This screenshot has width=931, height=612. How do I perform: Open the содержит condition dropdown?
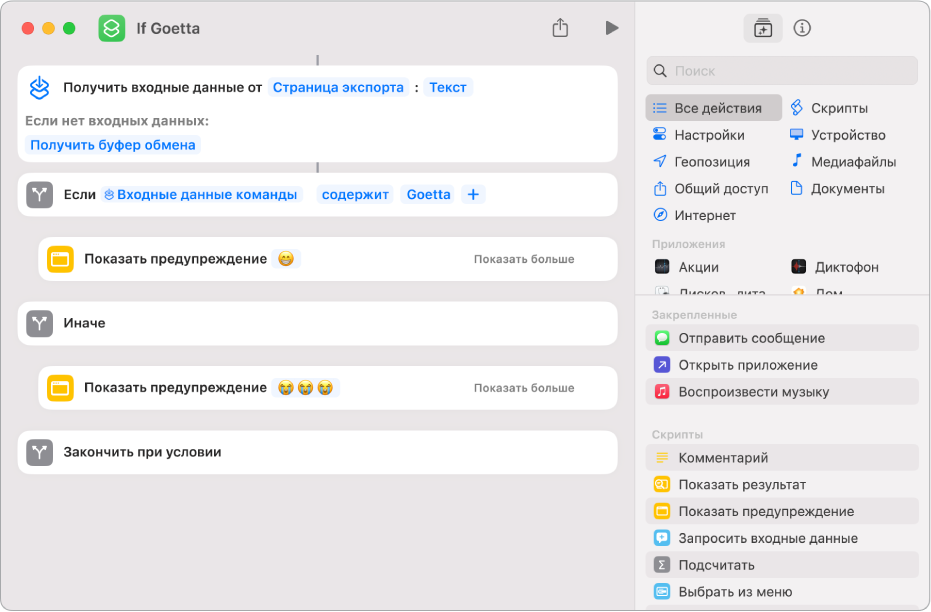[x=355, y=195]
